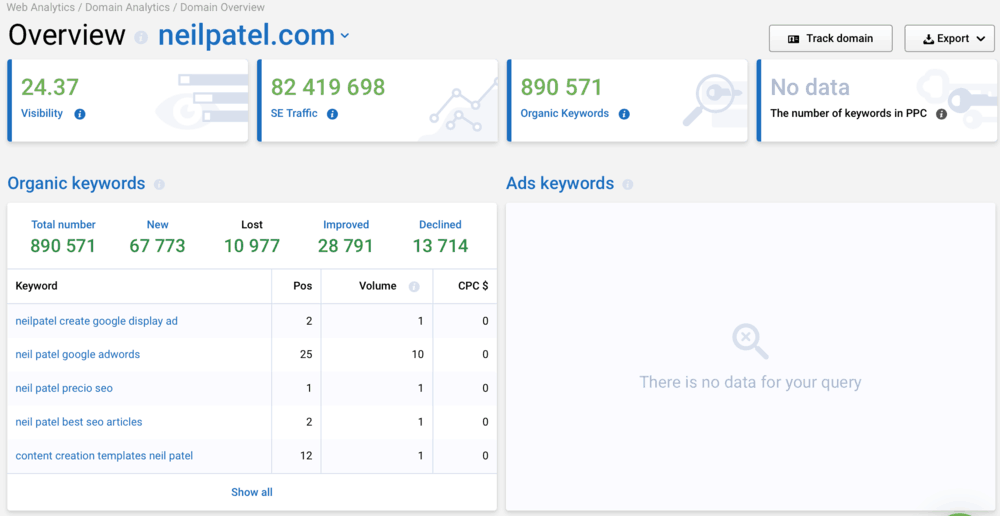Viewport: 1000px width, 516px height.
Task: Click the Visibility info icon
Action: coord(80,114)
